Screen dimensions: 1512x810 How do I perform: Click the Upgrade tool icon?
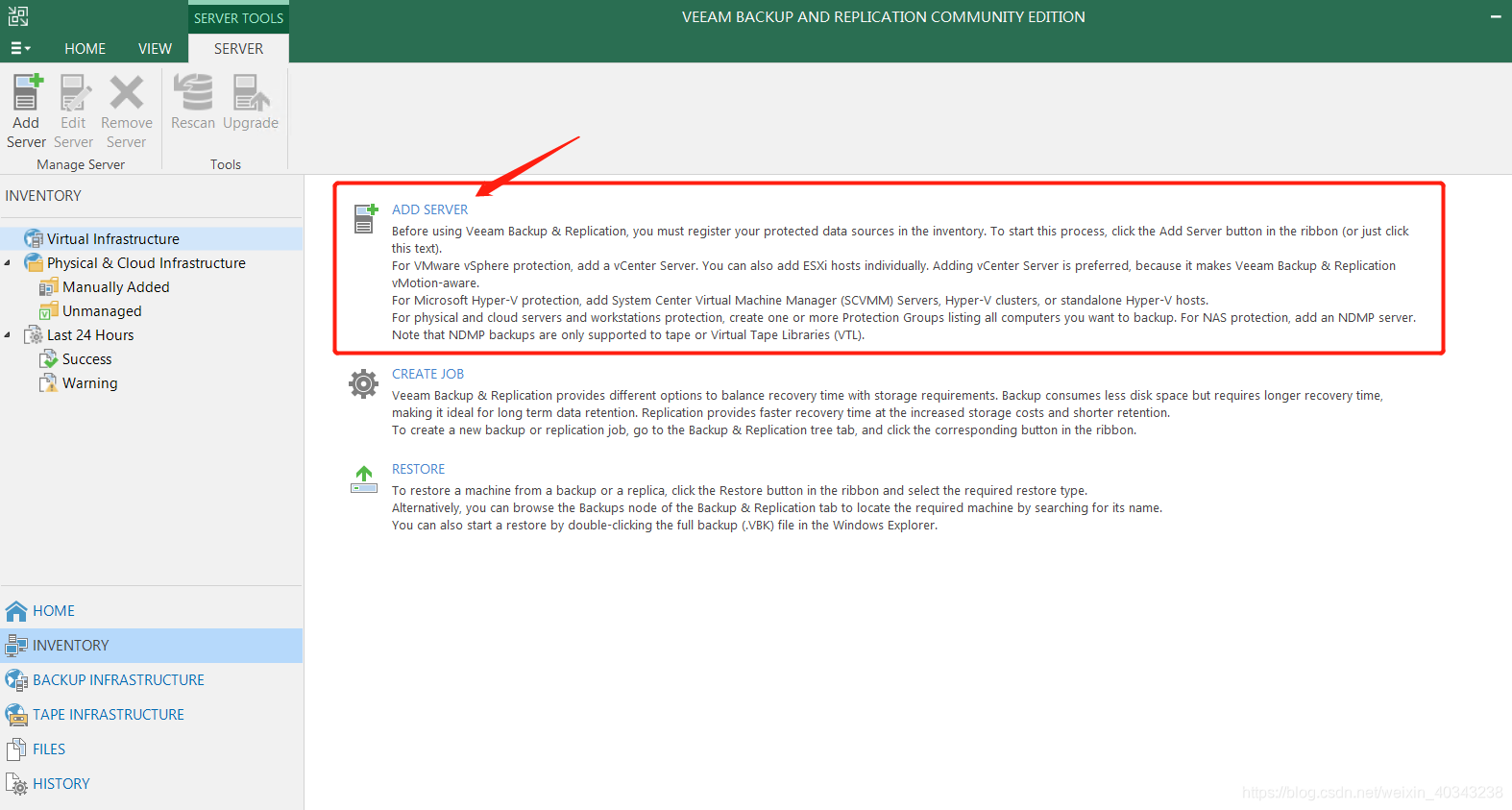pyautogui.click(x=251, y=93)
